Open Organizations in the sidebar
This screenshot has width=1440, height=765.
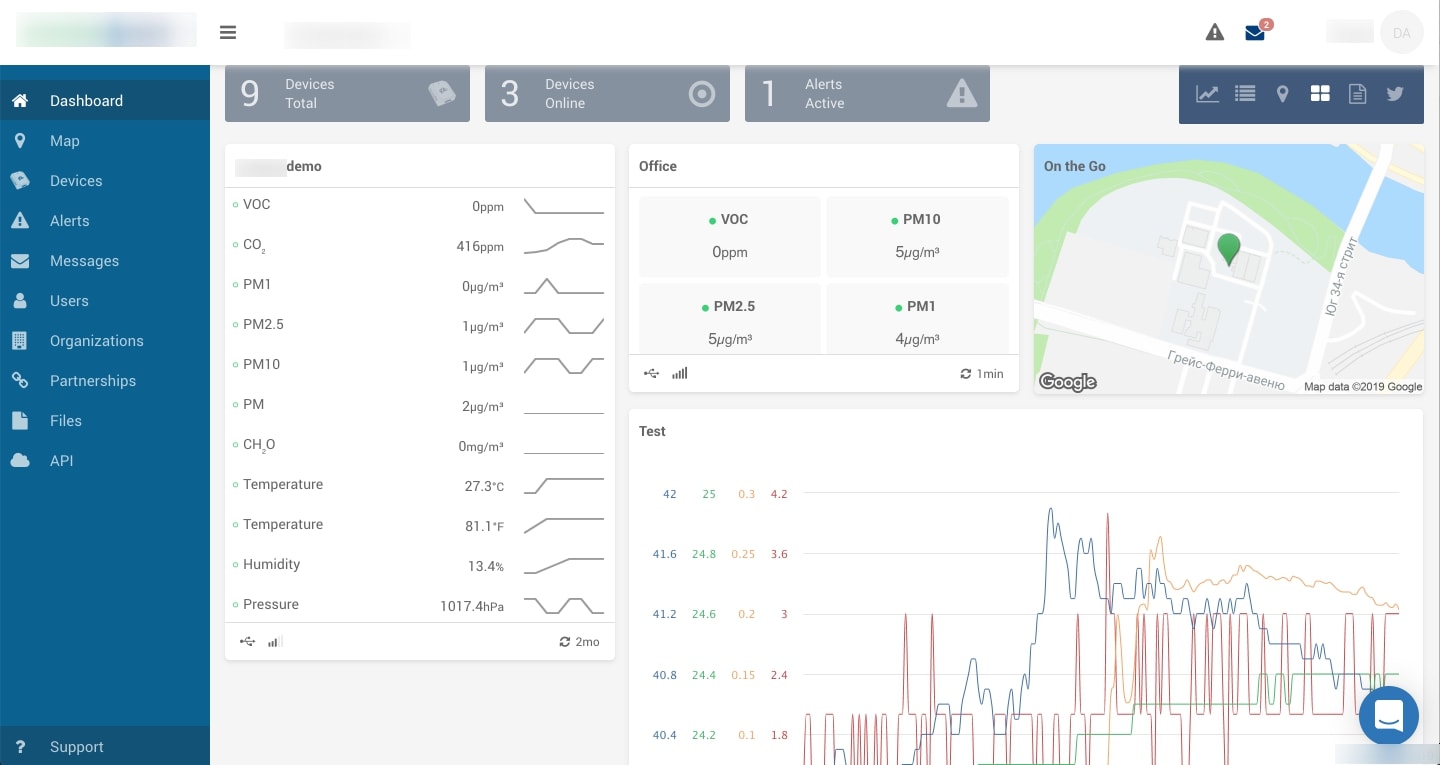(x=105, y=341)
